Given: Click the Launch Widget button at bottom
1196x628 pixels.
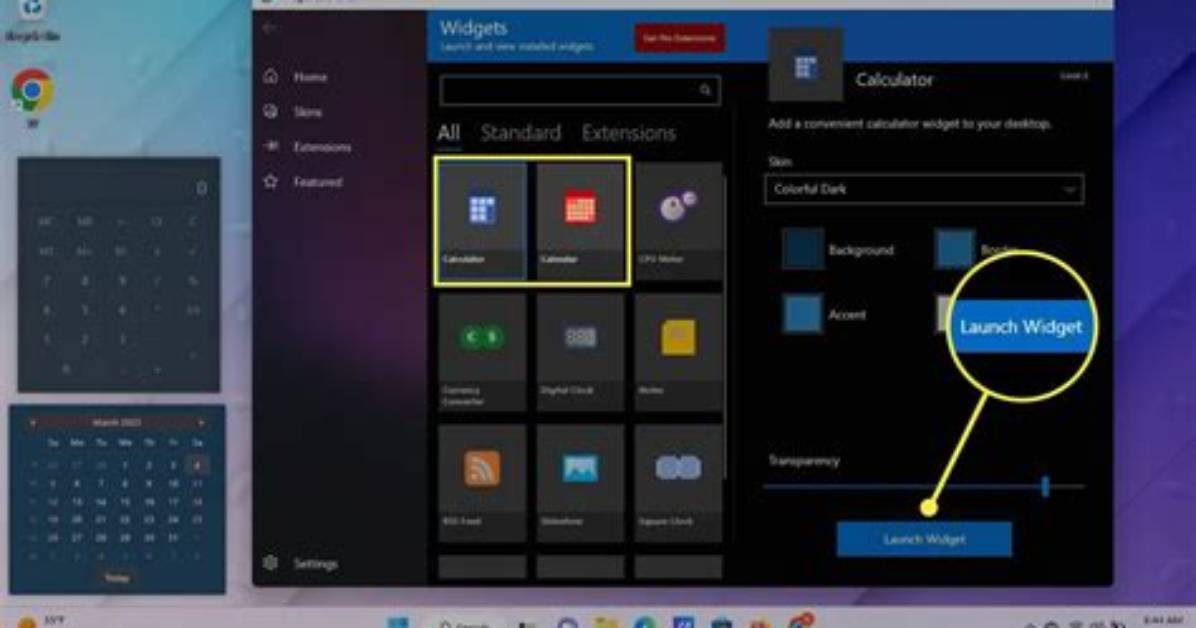Looking at the screenshot, I should [924, 539].
